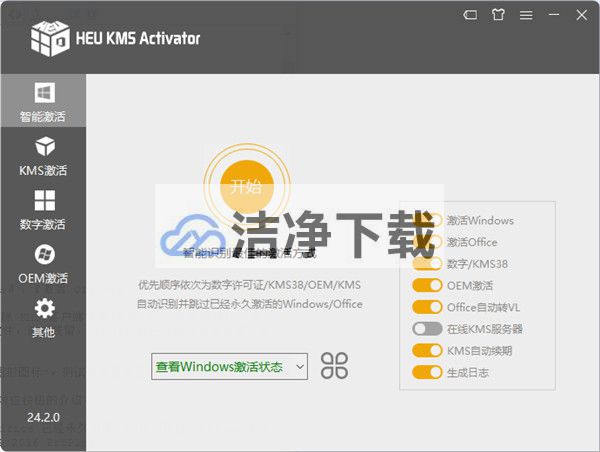Image resolution: width=600 pixels, height=452 pixels.
Task: Open the 数字激活 digital activation tab
Action: 43,210
